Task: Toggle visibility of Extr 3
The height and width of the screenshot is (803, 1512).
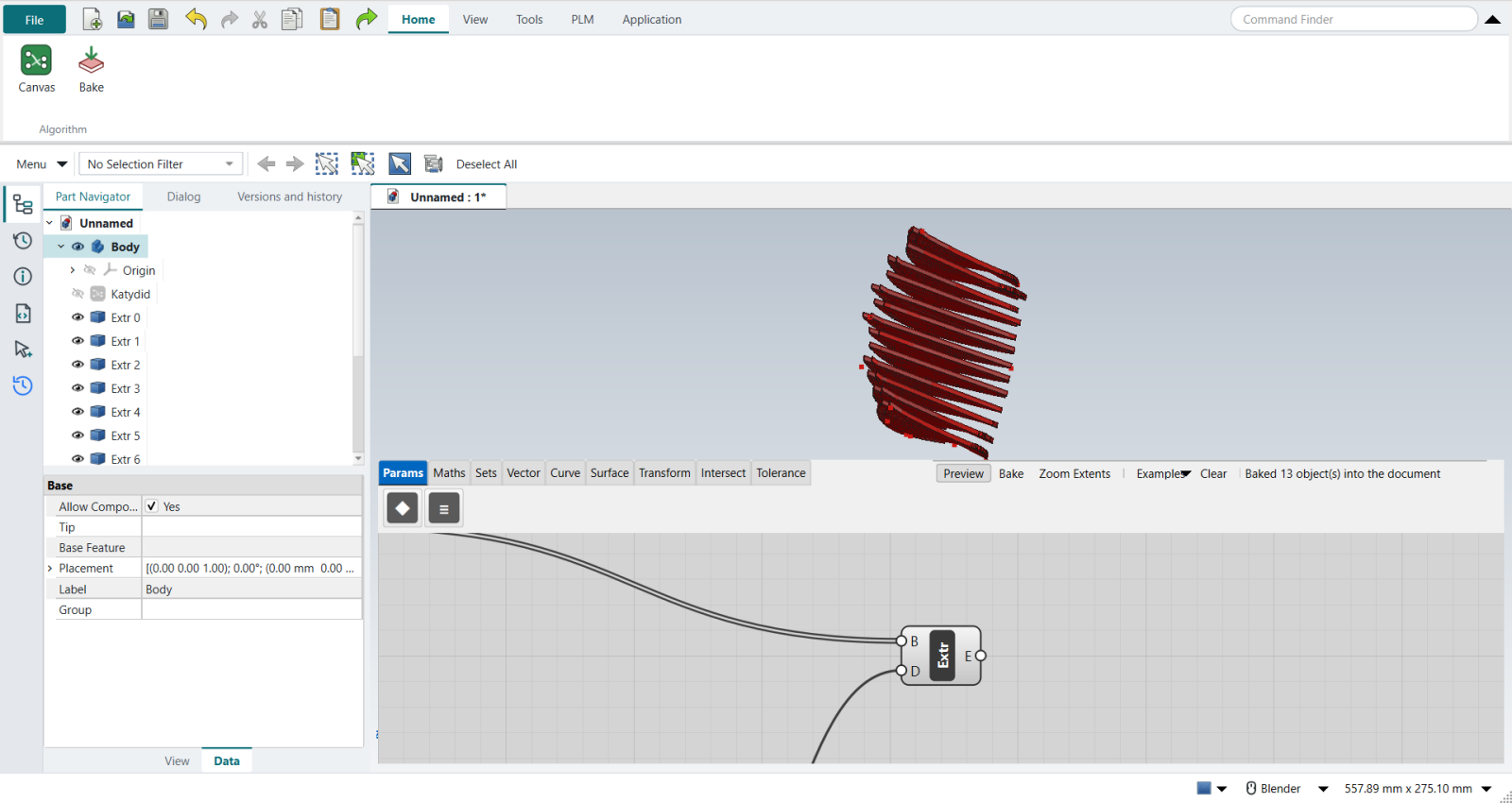Action: click(x=77, y=388)
